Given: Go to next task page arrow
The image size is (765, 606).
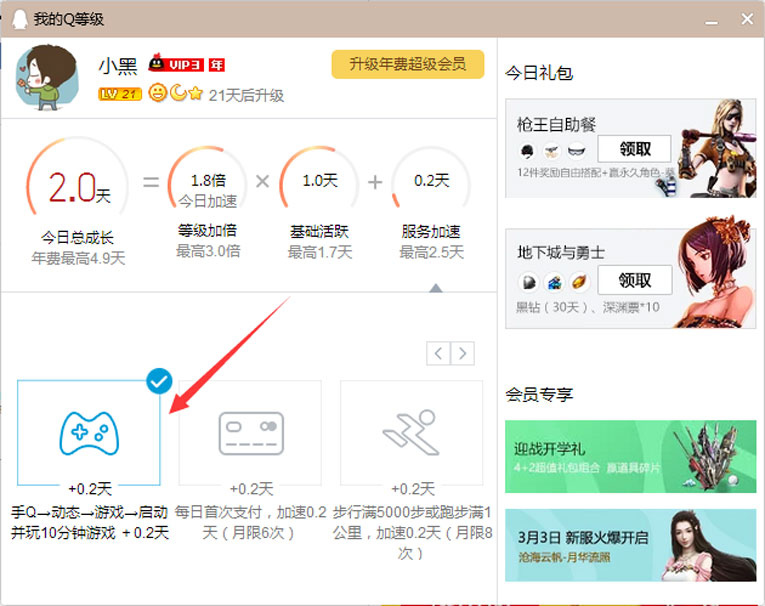Looking at the screenshot, I should 463,353.
